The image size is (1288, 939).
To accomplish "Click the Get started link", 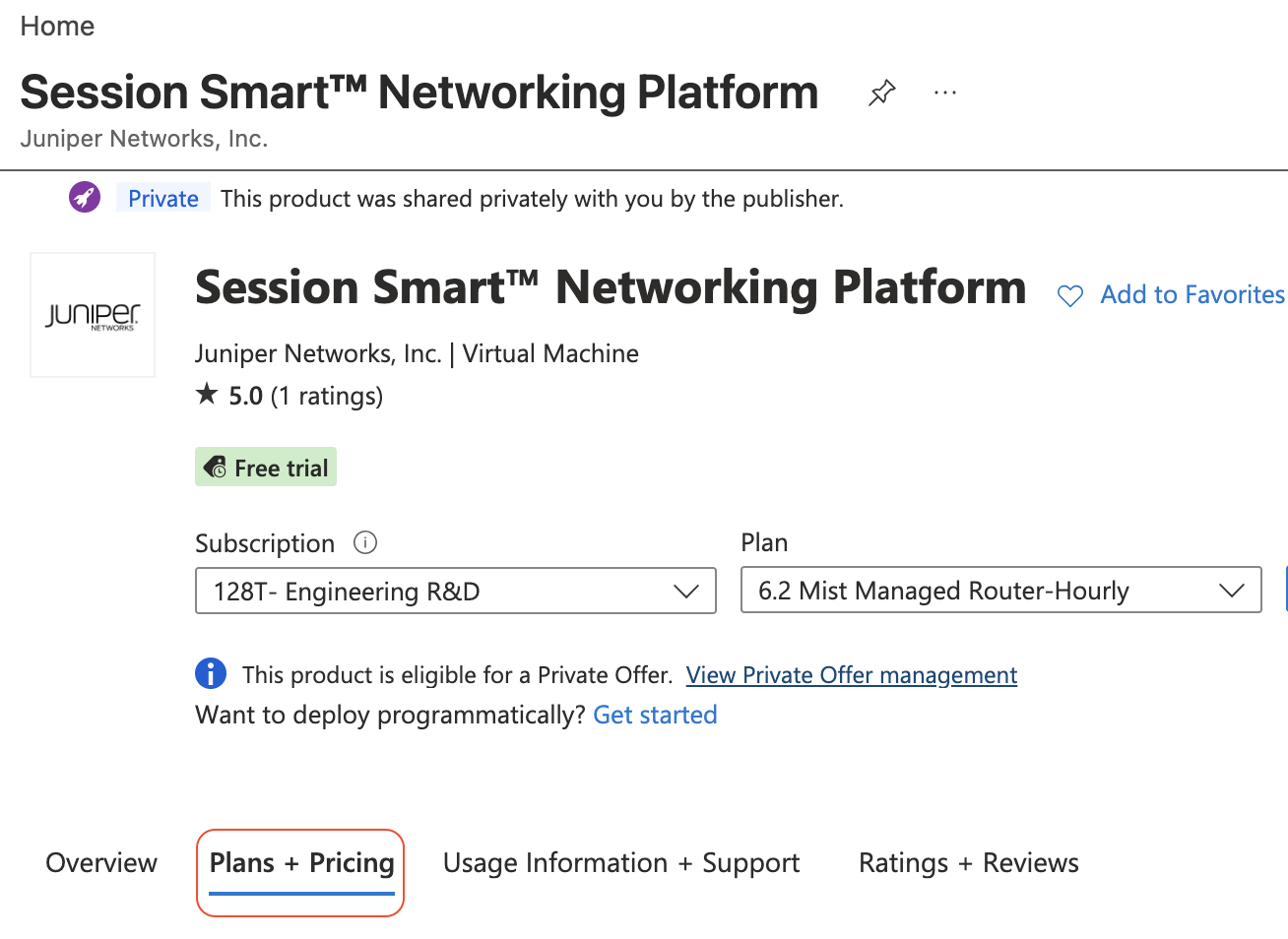I will [655, 715].
